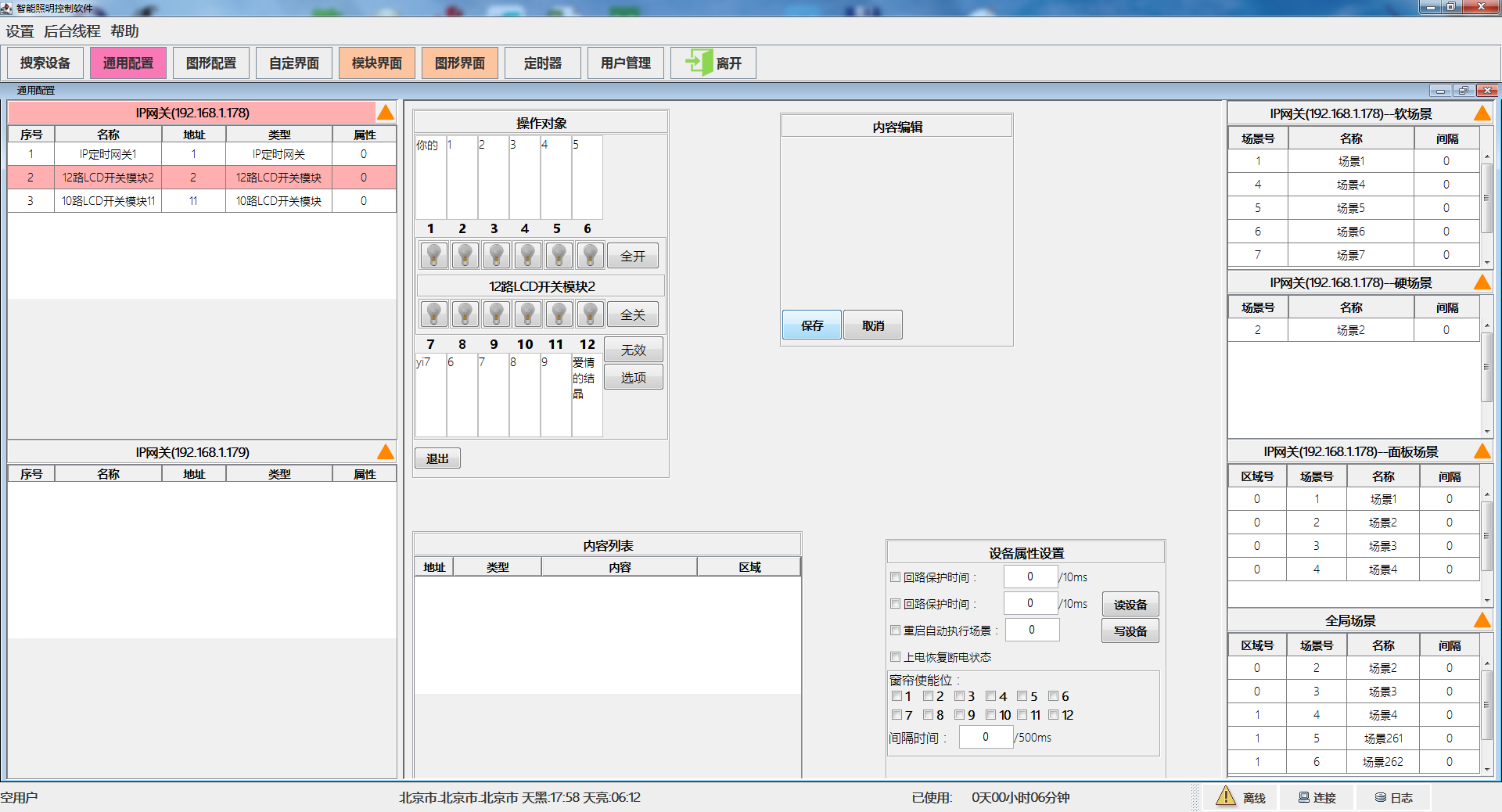
Task: Click the green exit arrow icon 离开
Action: coord(698,63)
